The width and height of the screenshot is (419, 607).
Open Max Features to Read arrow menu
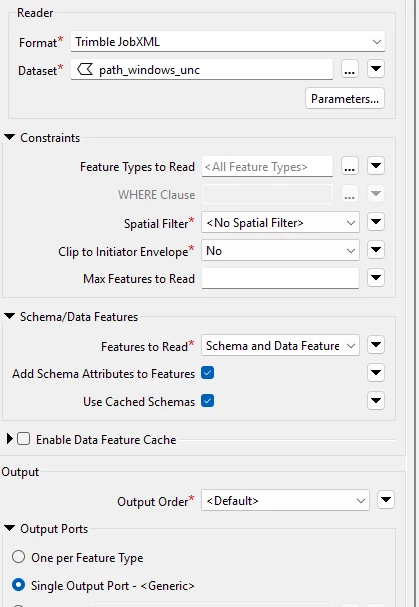point(376,278)
